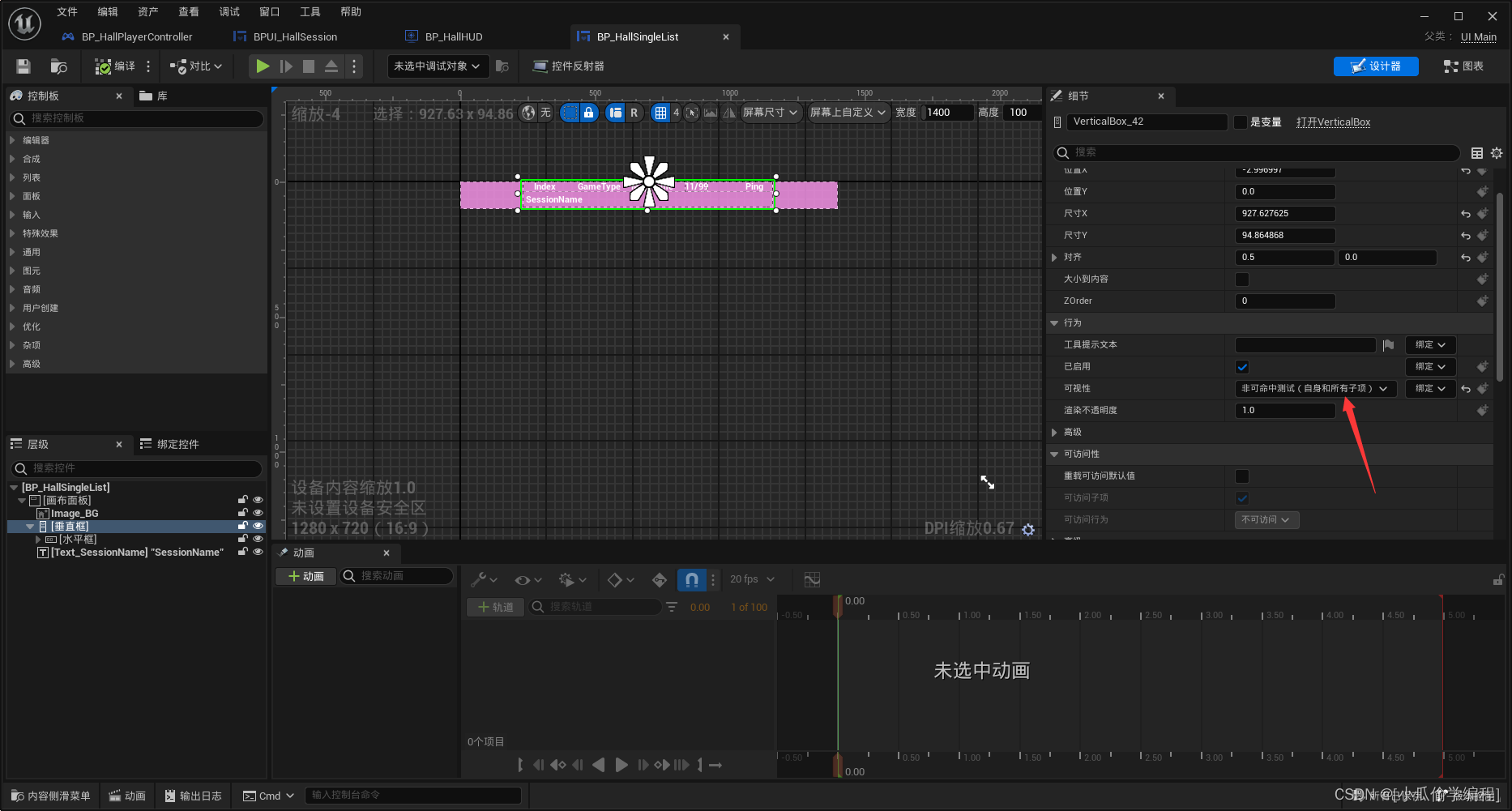
Task: Open the File menu
Action: tap(67, 11)
